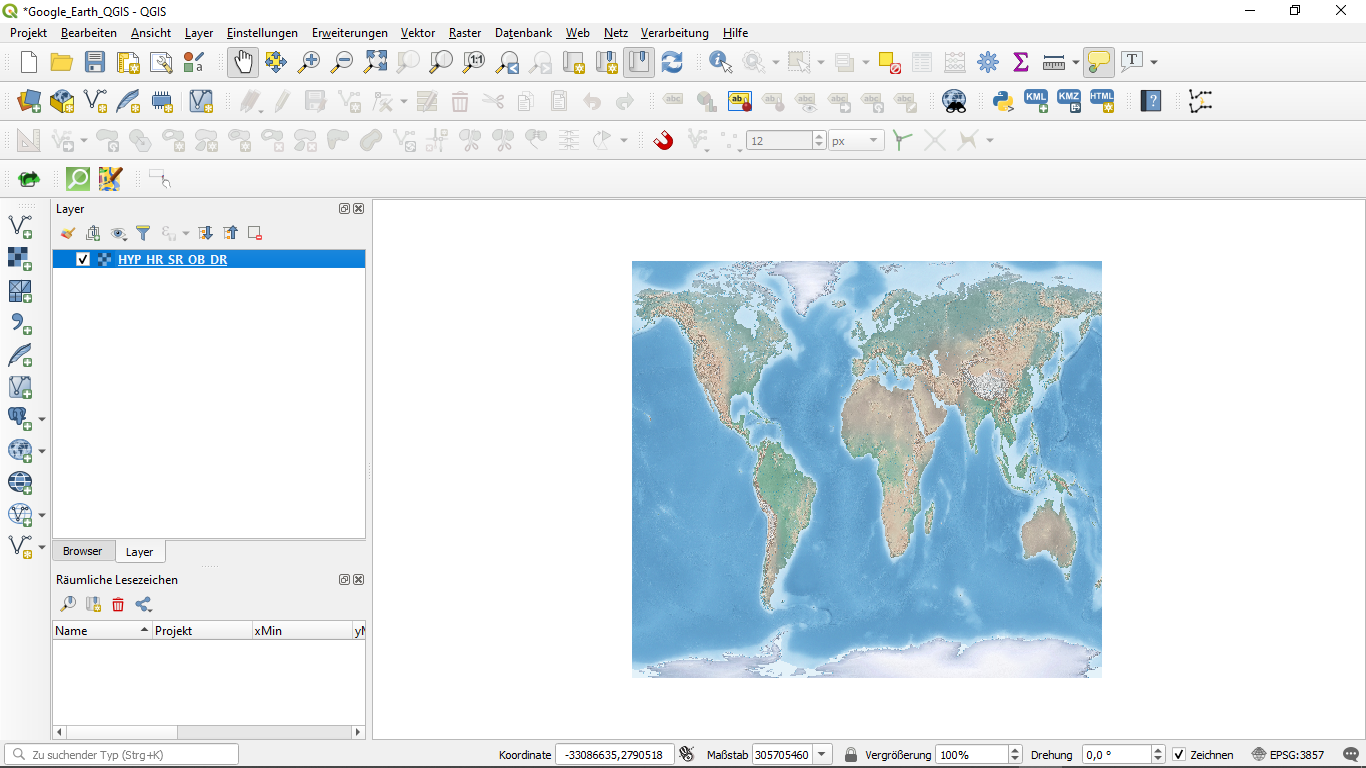
Task: Refresh the map canvas
Action: (x=672, y=62)
